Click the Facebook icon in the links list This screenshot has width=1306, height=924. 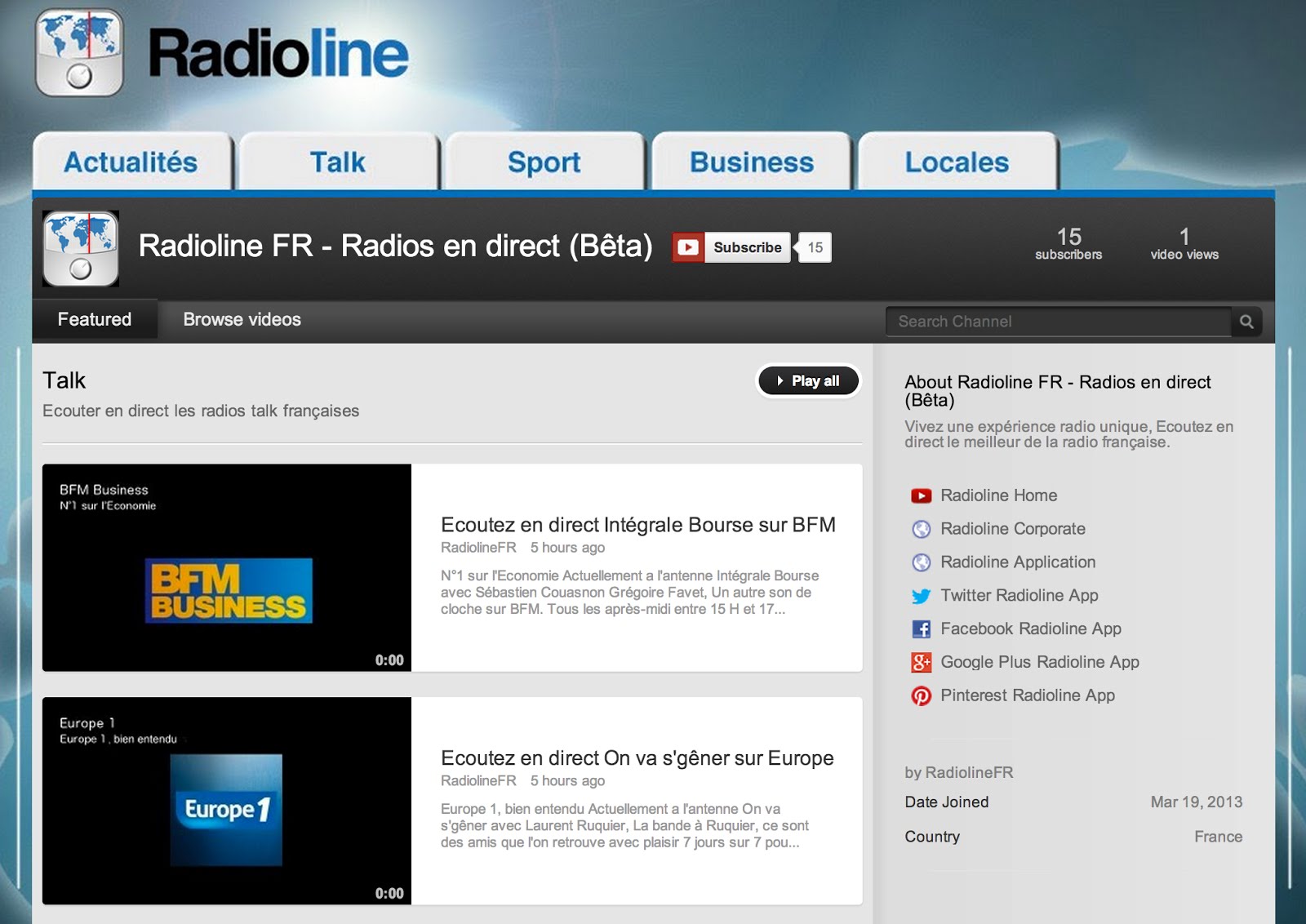[922, 629]
